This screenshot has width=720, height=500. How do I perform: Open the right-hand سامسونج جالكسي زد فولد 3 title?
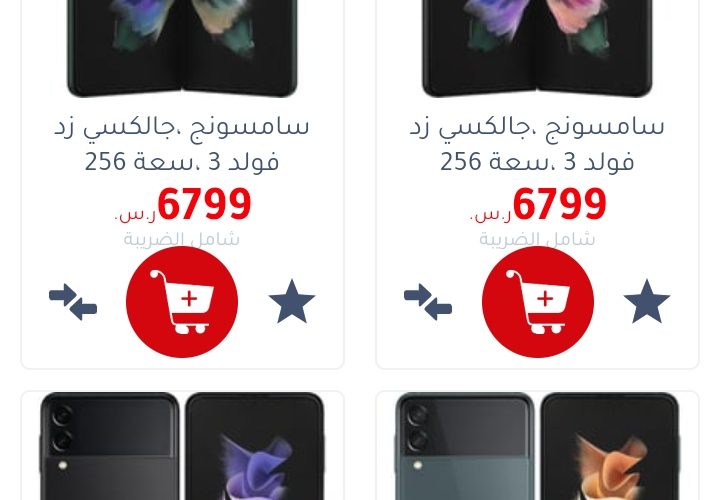pyautogui.click(x=537, y=144)
